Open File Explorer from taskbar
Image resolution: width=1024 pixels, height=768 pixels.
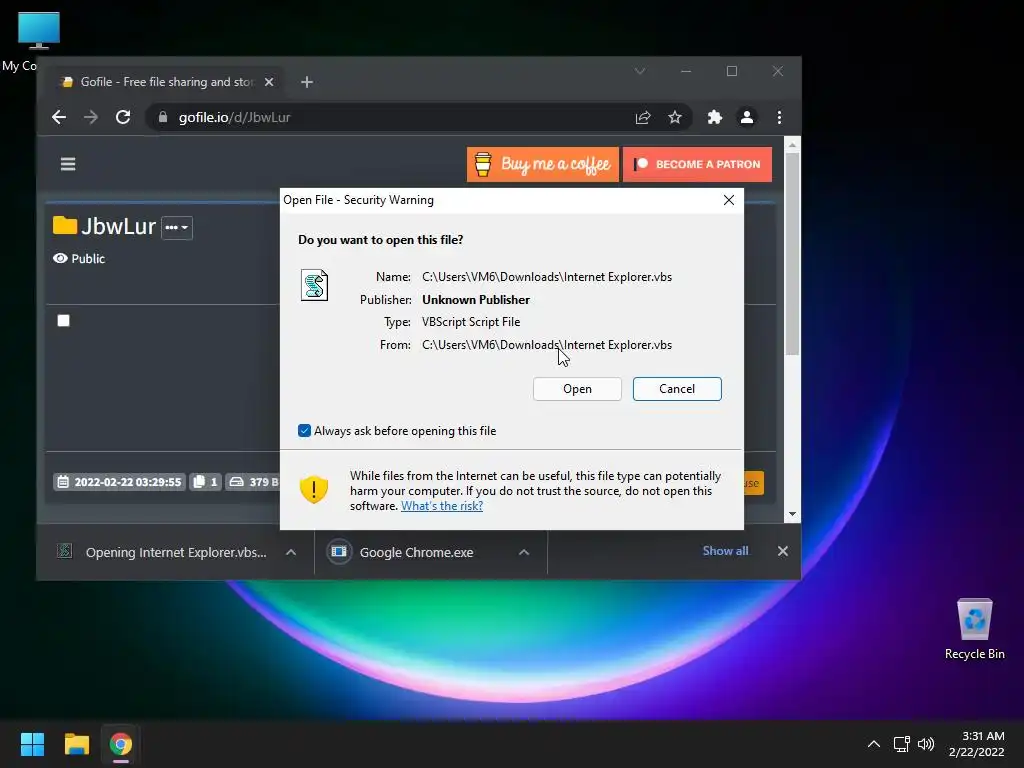76,744
